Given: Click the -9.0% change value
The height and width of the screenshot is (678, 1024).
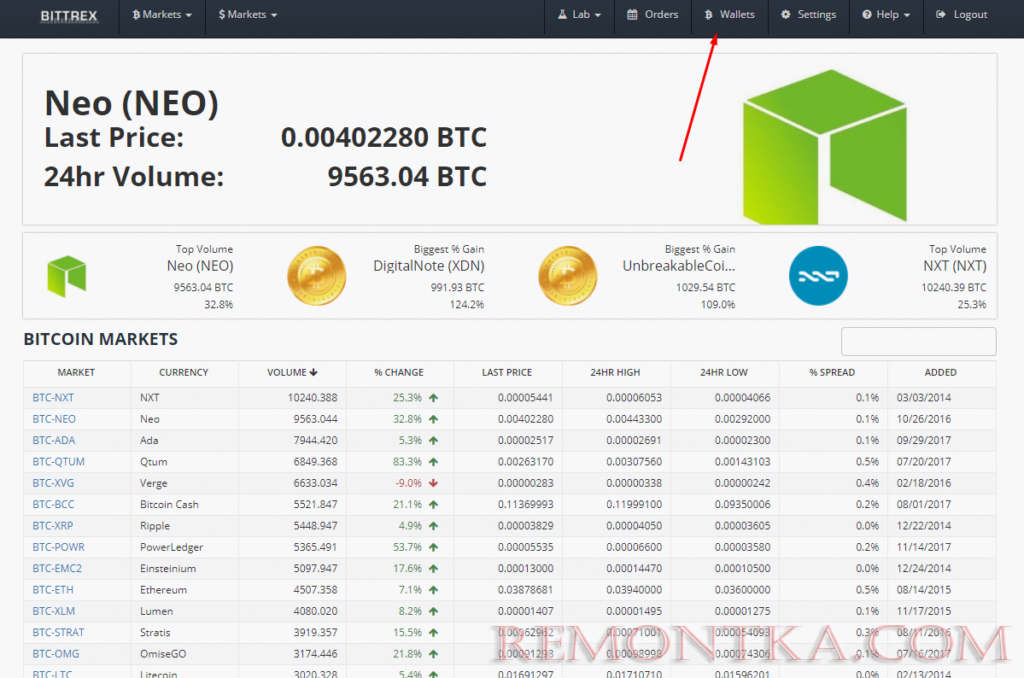Looking at the screenshot, I should click(408, 483).
